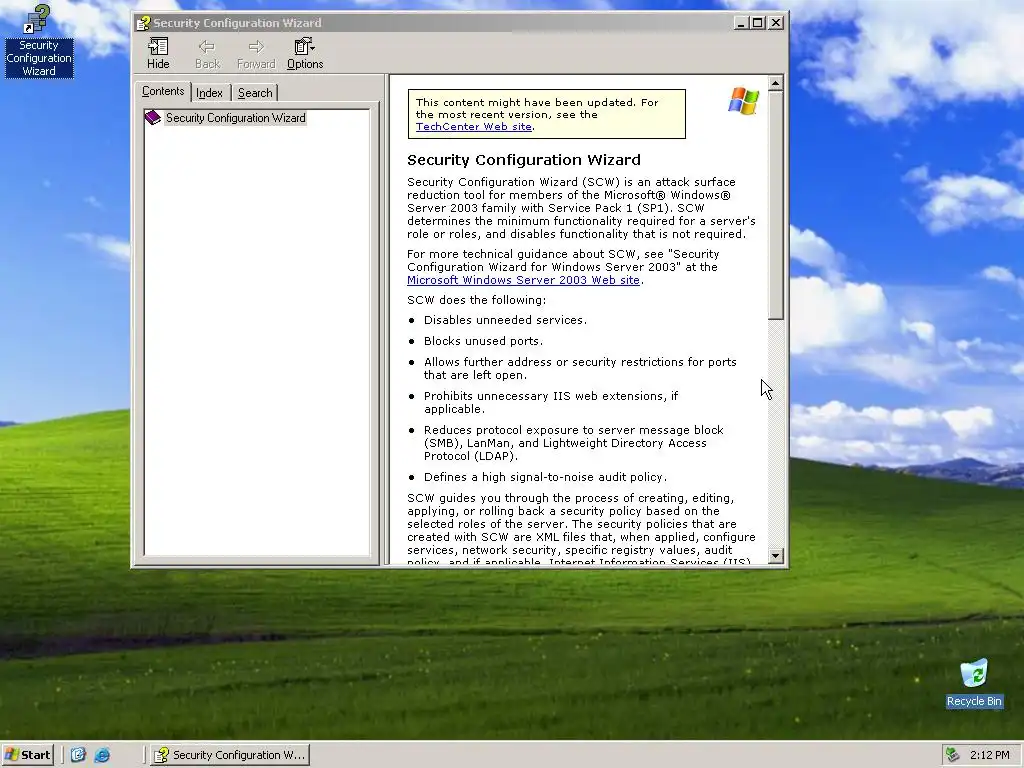1024x768 pixels.
Task: Select the Recycle Bin desktop icon
Action: pyautogui.click(x=974, y=683)
